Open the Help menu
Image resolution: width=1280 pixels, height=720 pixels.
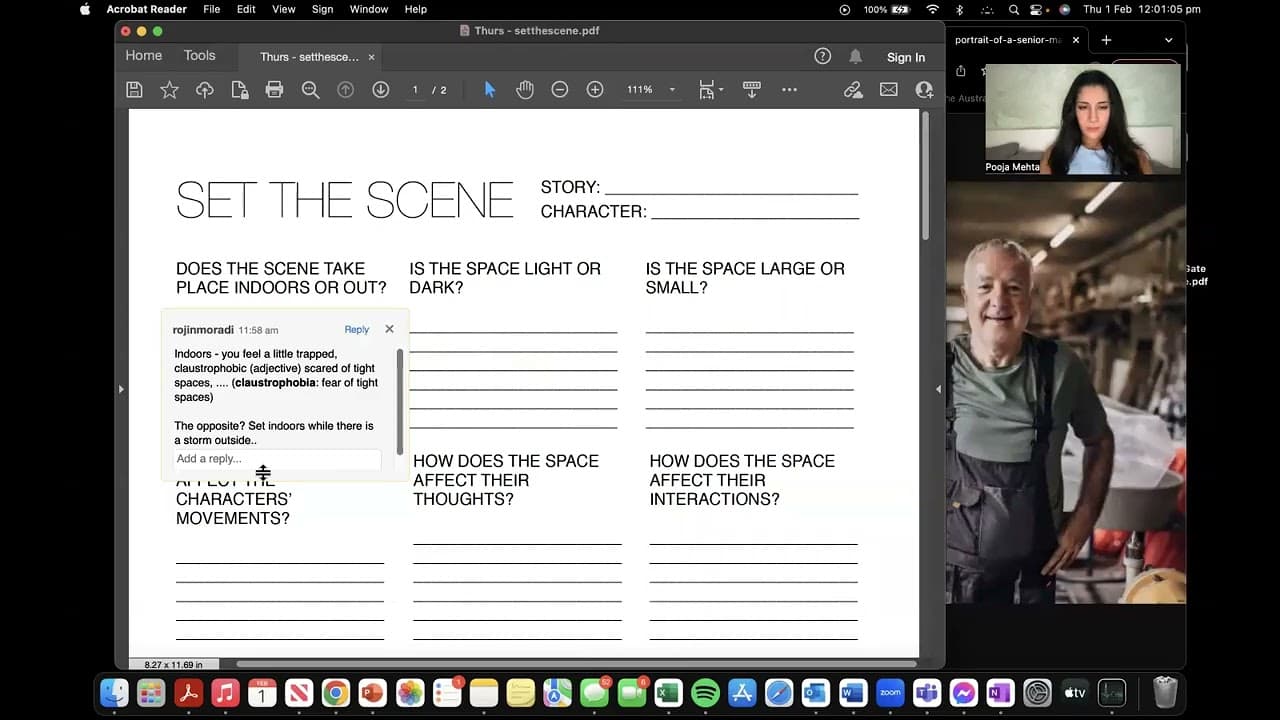click(415, 9)
